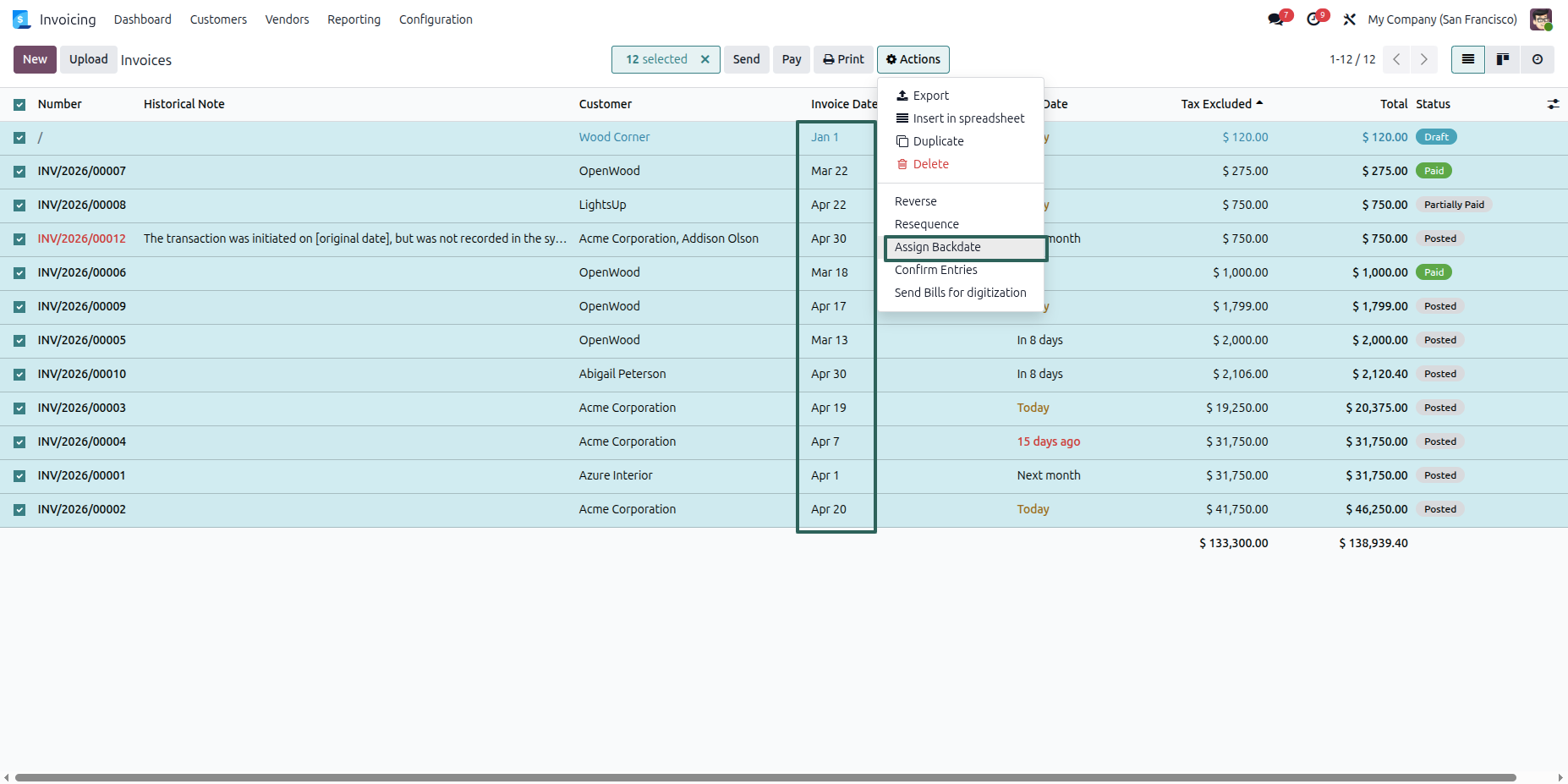Switch to activity view
This screenshot has height=784, width=1568.
[x=1538, y=59]
